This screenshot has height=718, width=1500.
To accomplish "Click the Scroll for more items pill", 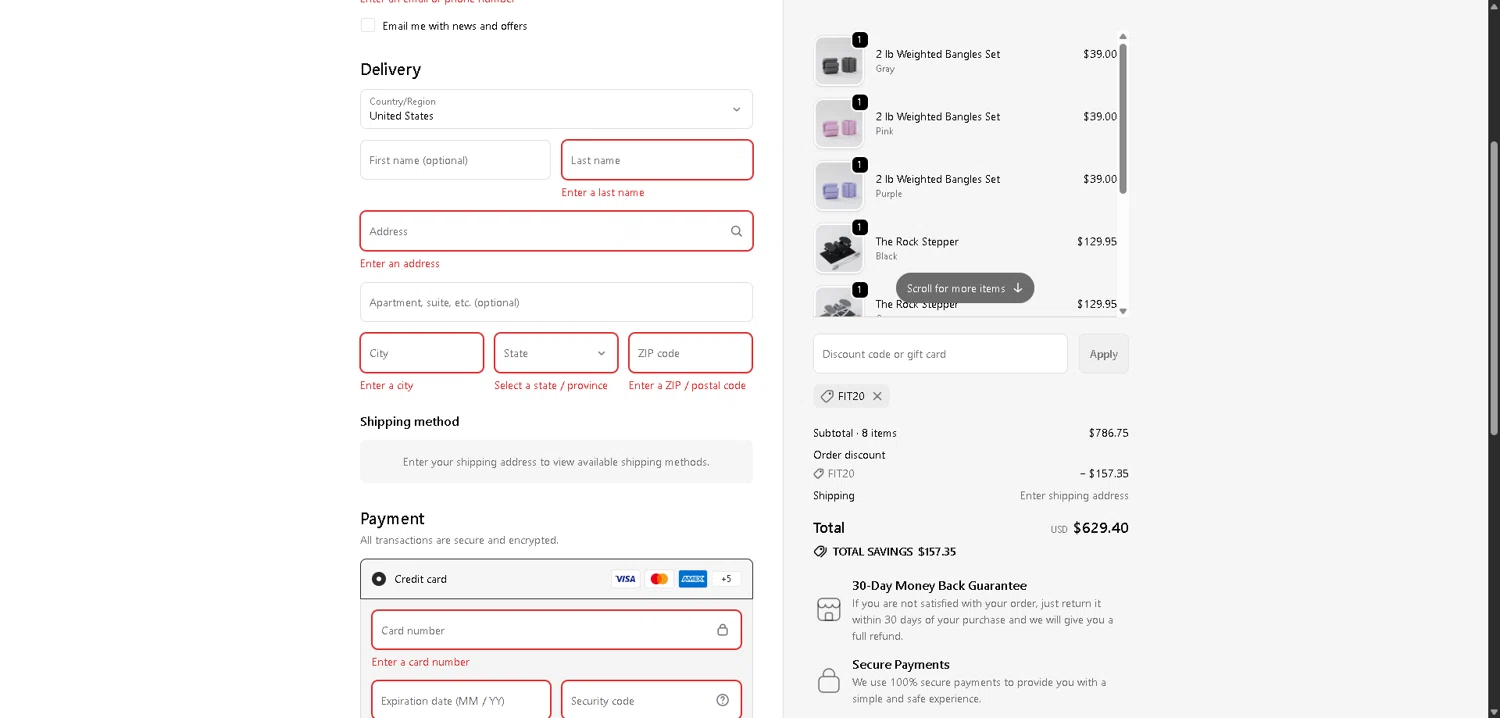I will [x=964, y=288].
